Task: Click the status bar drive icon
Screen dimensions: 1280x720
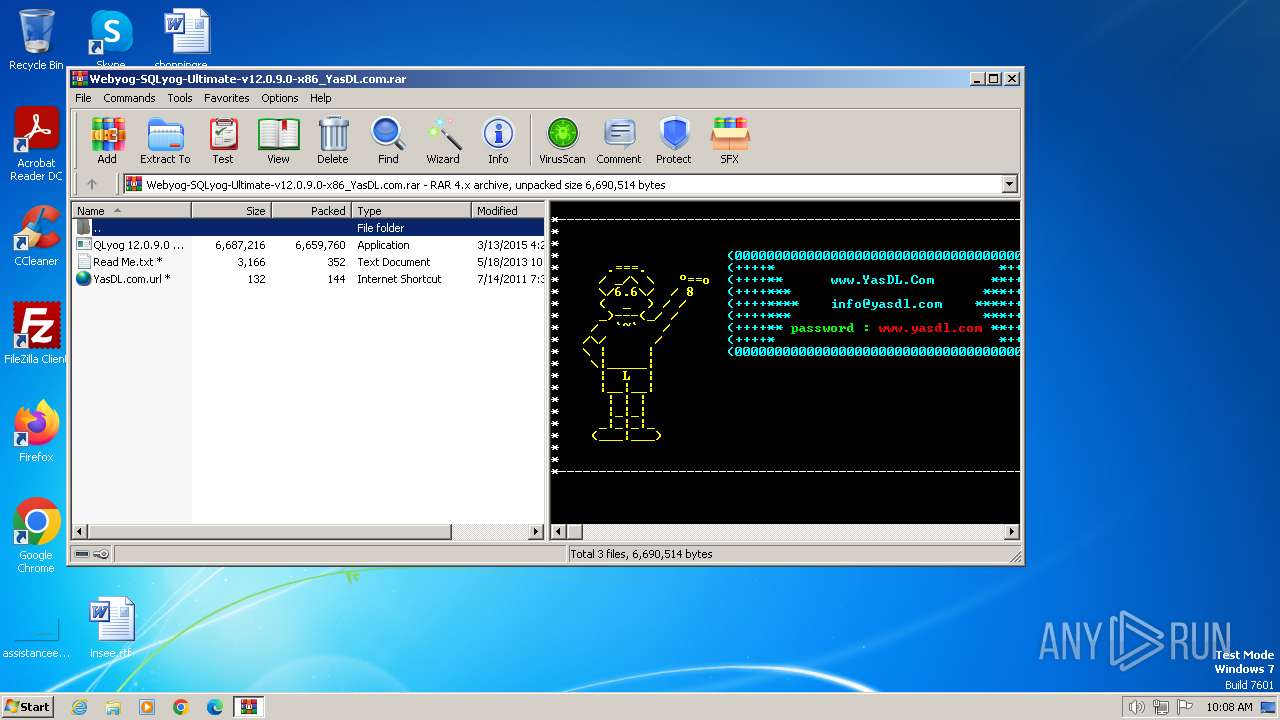Action: pos(81,554)
